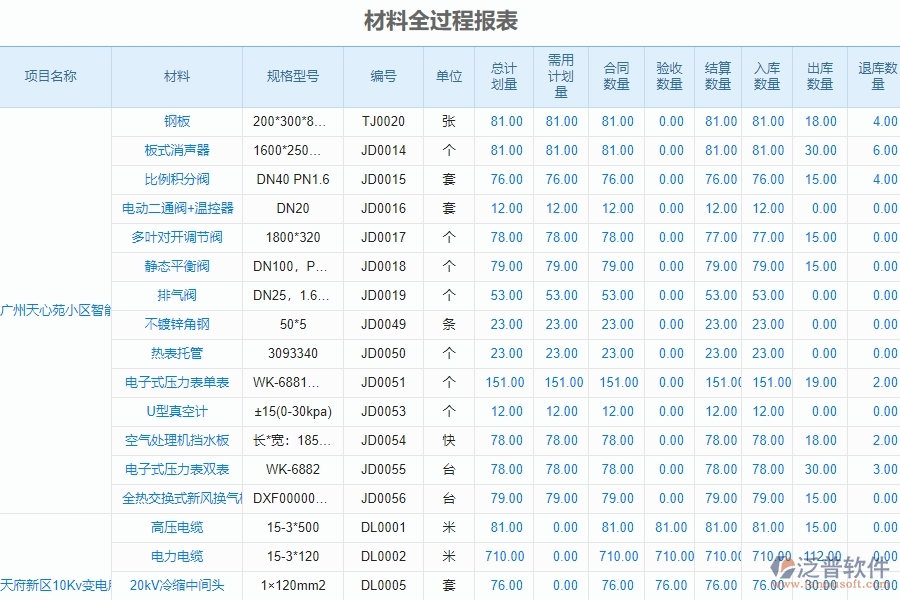Click the 验收数量 column header
900x600 pixels.
click(667, 76)
